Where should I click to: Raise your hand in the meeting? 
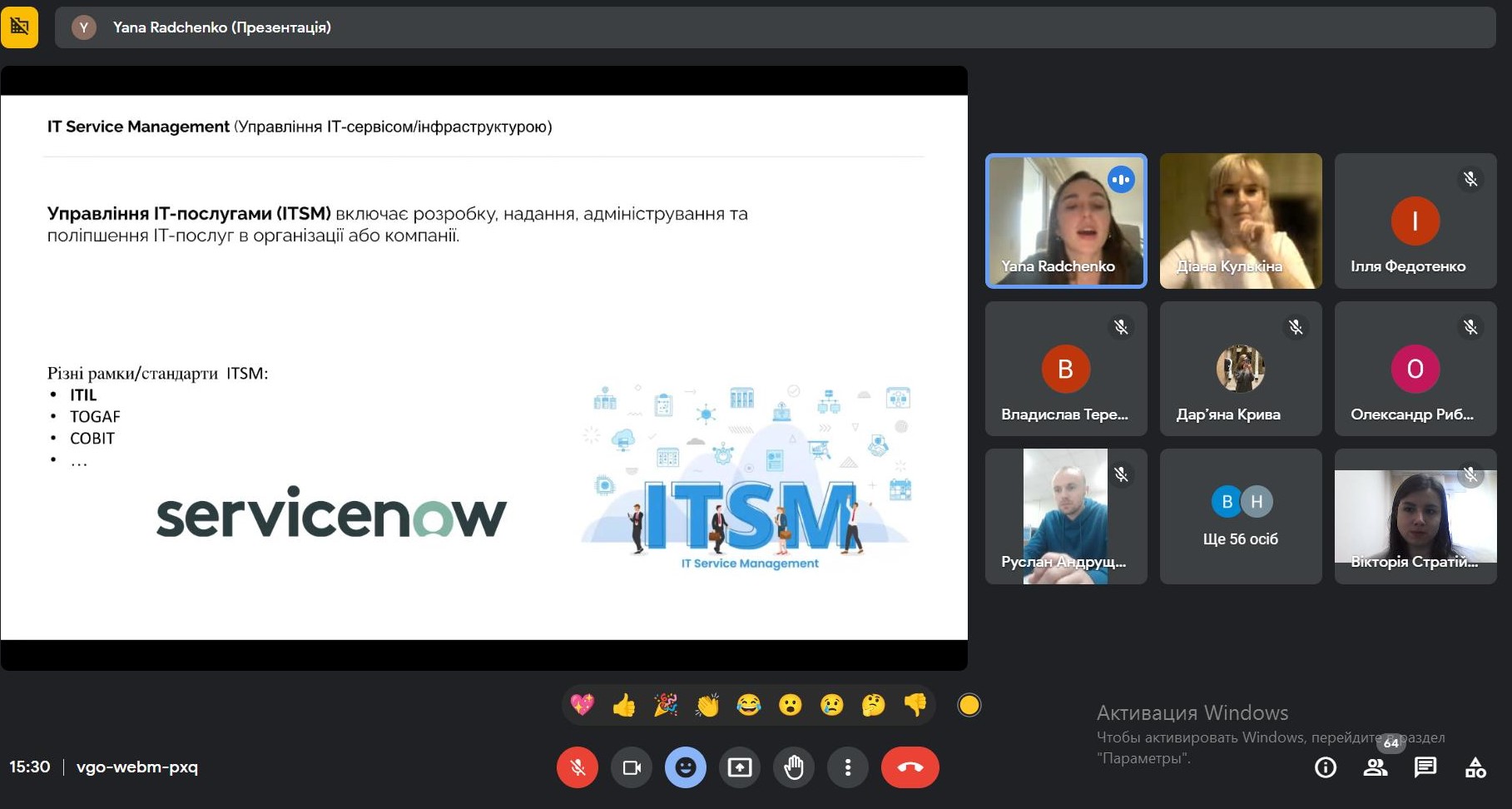coord(794,767)
